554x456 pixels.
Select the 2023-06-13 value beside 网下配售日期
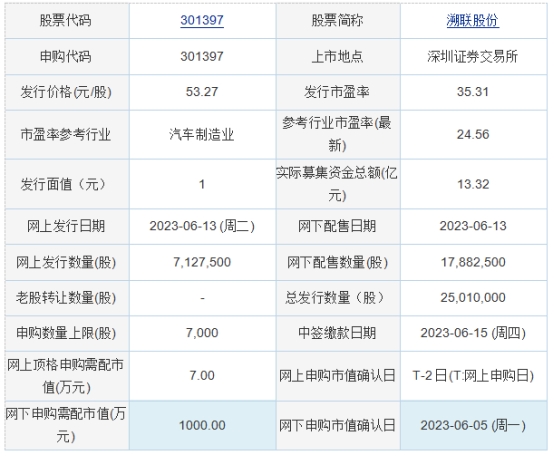tap(473, 226)
